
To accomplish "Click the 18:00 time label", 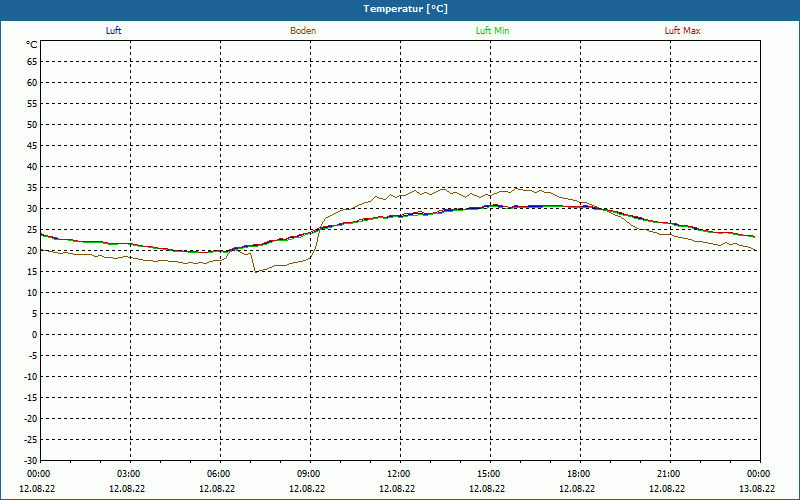I will (579, 474).
